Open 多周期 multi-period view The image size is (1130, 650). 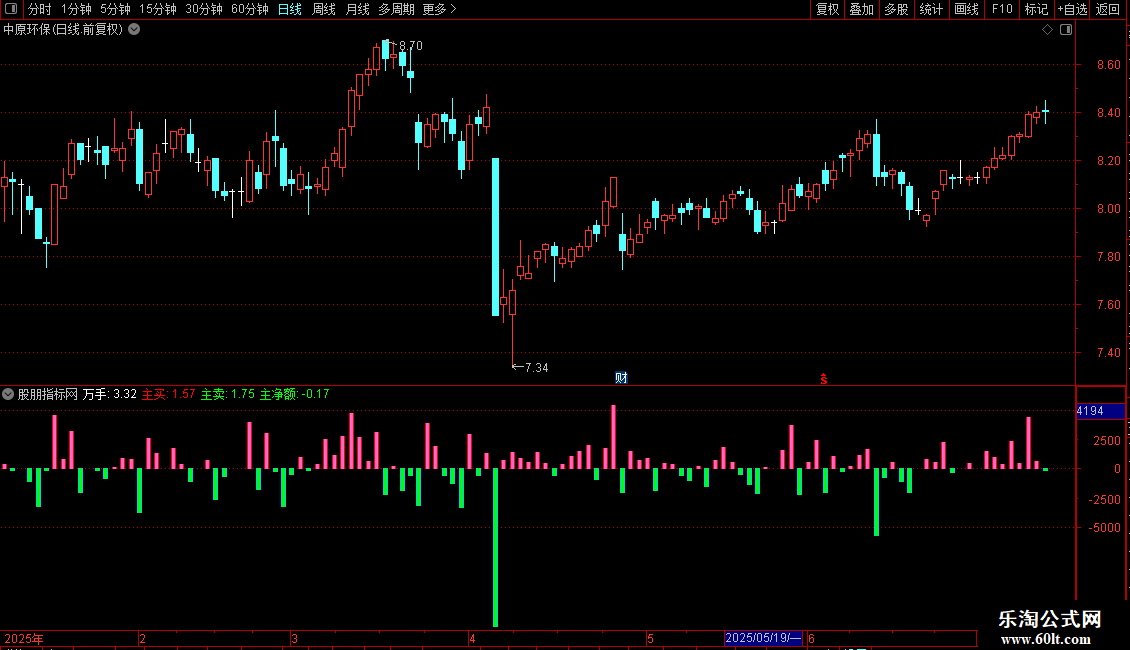pos(396,9)
